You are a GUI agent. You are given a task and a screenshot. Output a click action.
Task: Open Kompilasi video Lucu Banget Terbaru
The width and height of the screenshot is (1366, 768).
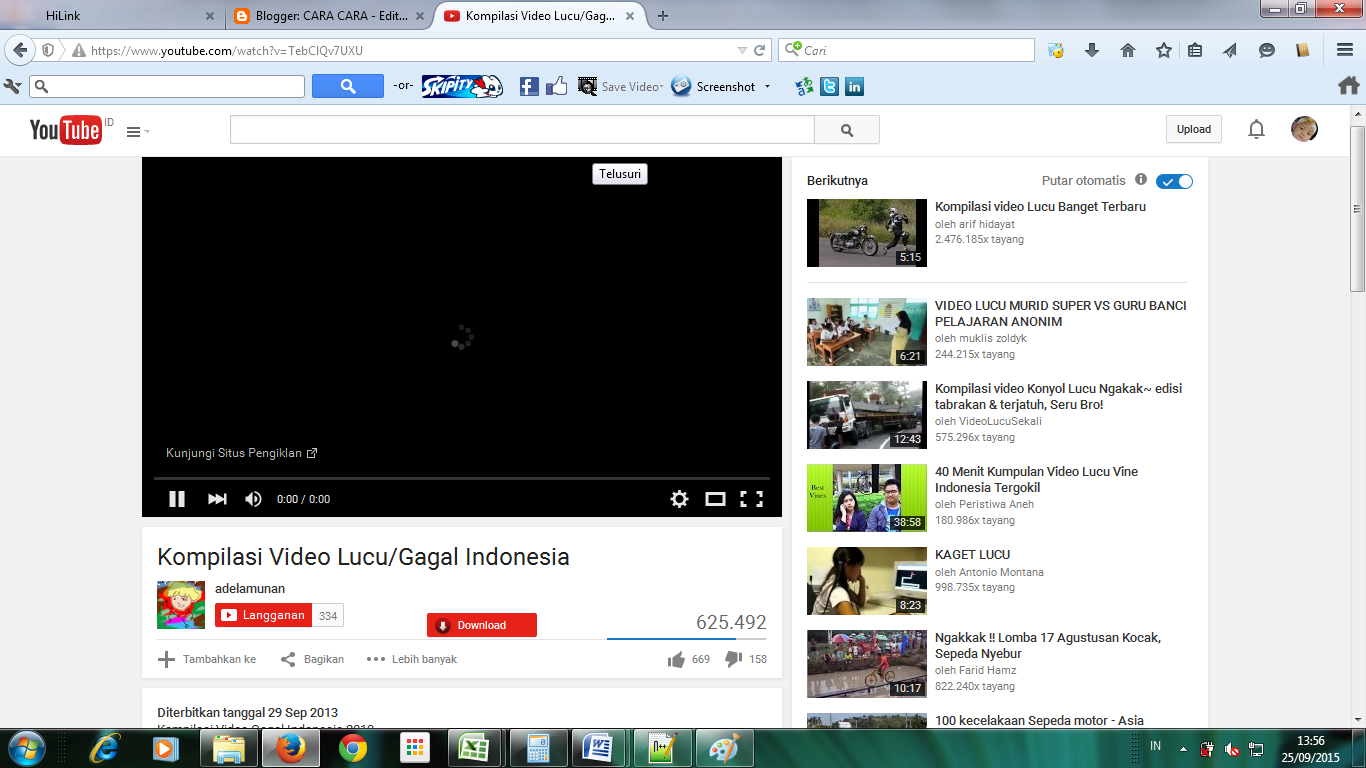point(1040,207)
